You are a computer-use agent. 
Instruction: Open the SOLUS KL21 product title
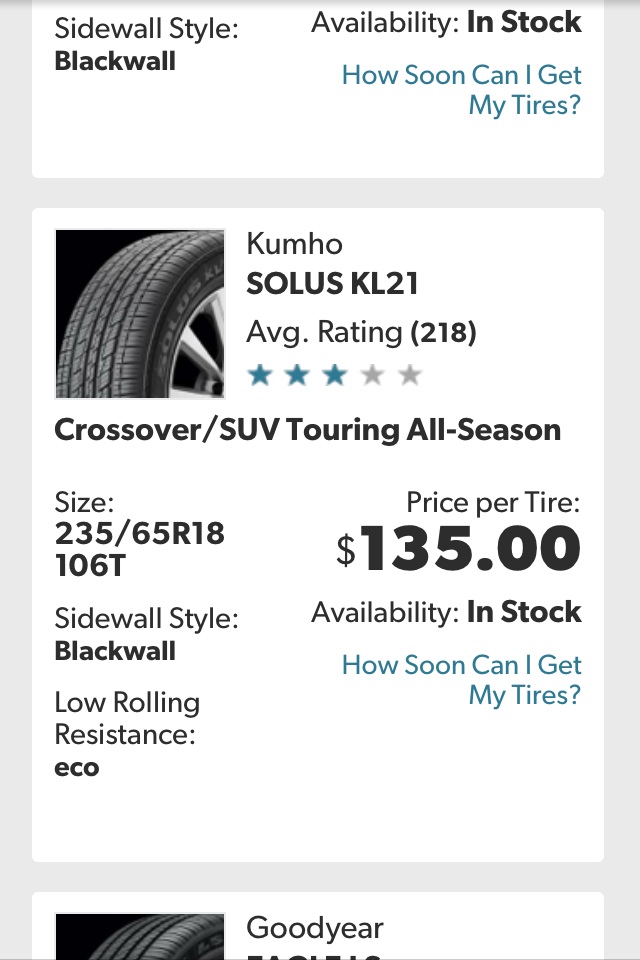[333, 284]
